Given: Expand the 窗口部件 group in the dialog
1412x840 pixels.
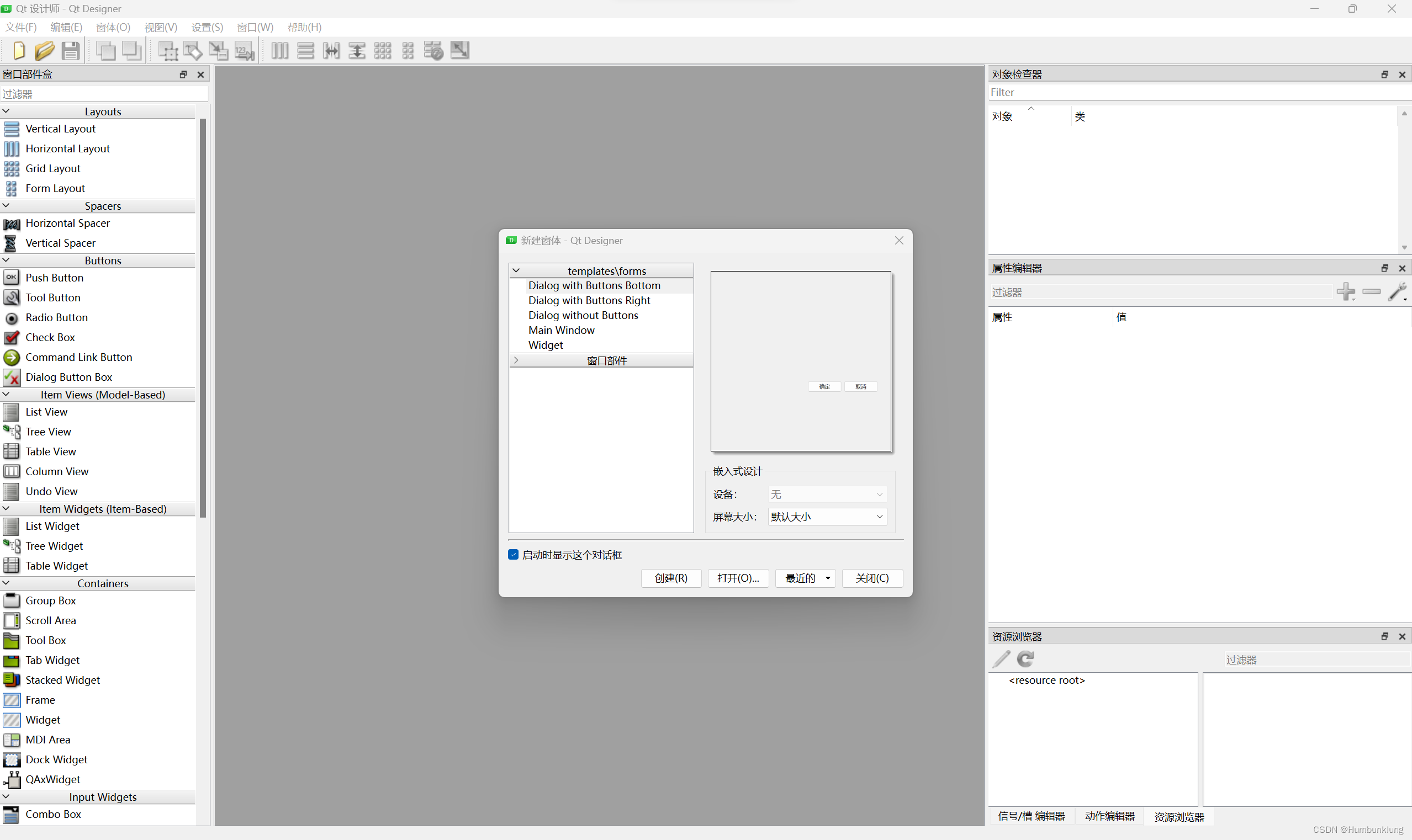Looking at the screenshot, I should (x=516, y=360).
